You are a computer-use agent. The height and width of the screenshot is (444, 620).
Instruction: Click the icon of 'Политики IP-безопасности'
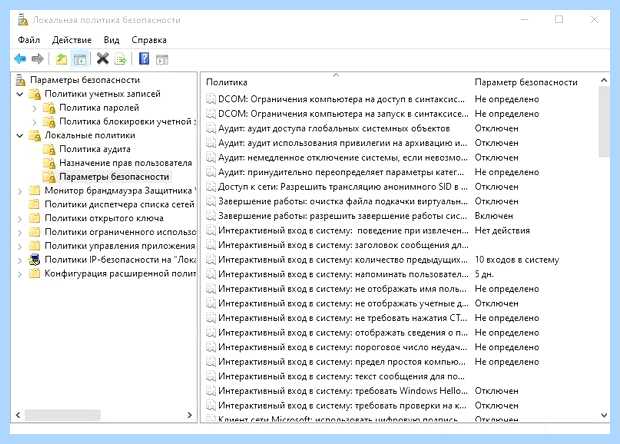[35, 260]
